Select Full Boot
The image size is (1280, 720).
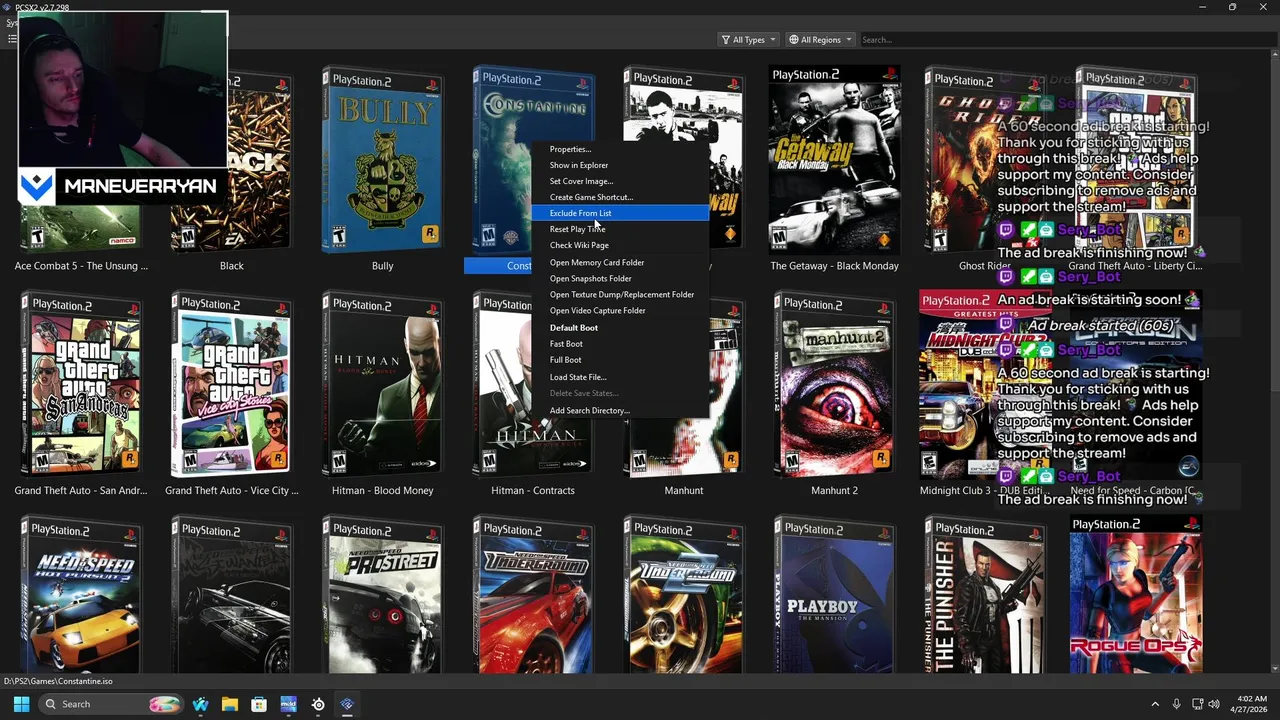click(x=620, y=359)
